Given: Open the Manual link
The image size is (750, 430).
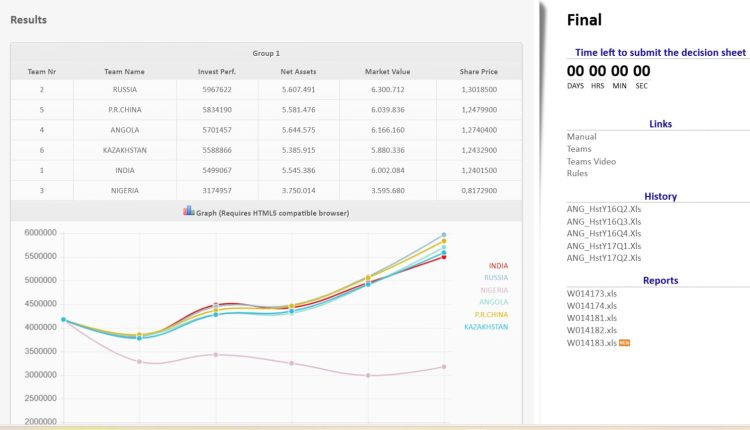Looking at the screenshot, I should (581, 137).
